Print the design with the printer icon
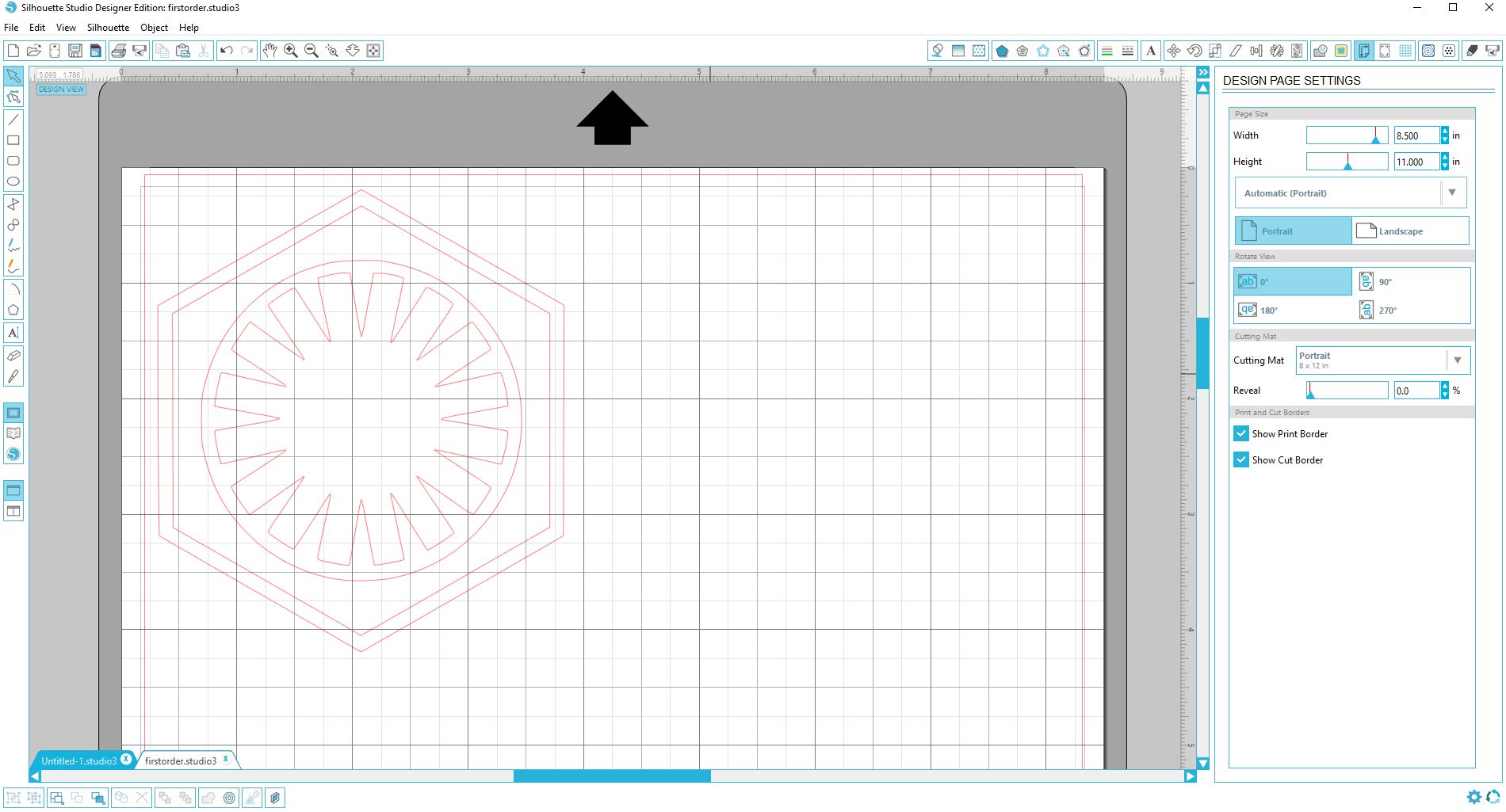The height and width of the screenshot is (812, 1506). pyautogui.click(x=119, y=51)
